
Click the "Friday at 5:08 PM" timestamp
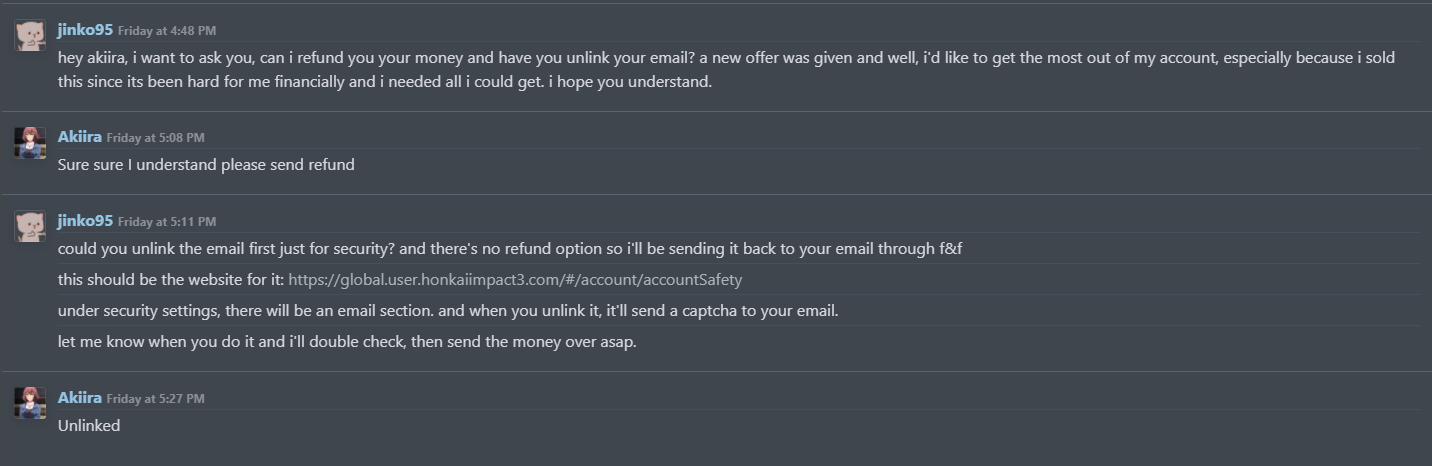point(156,138)
